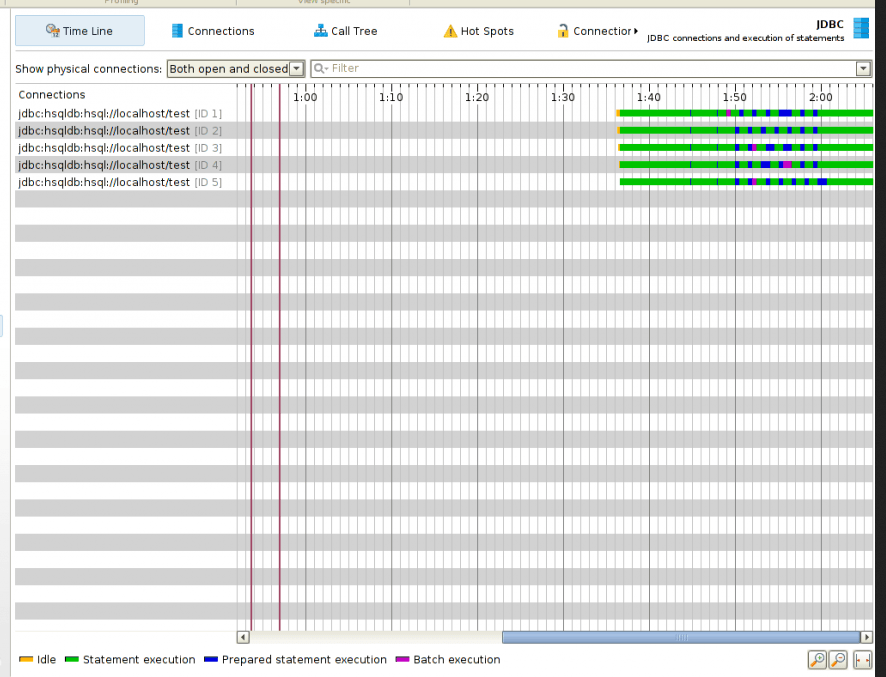Click the fit-to-window zoom button
Viewport: 886px width, 677px height.
(862, 659)
